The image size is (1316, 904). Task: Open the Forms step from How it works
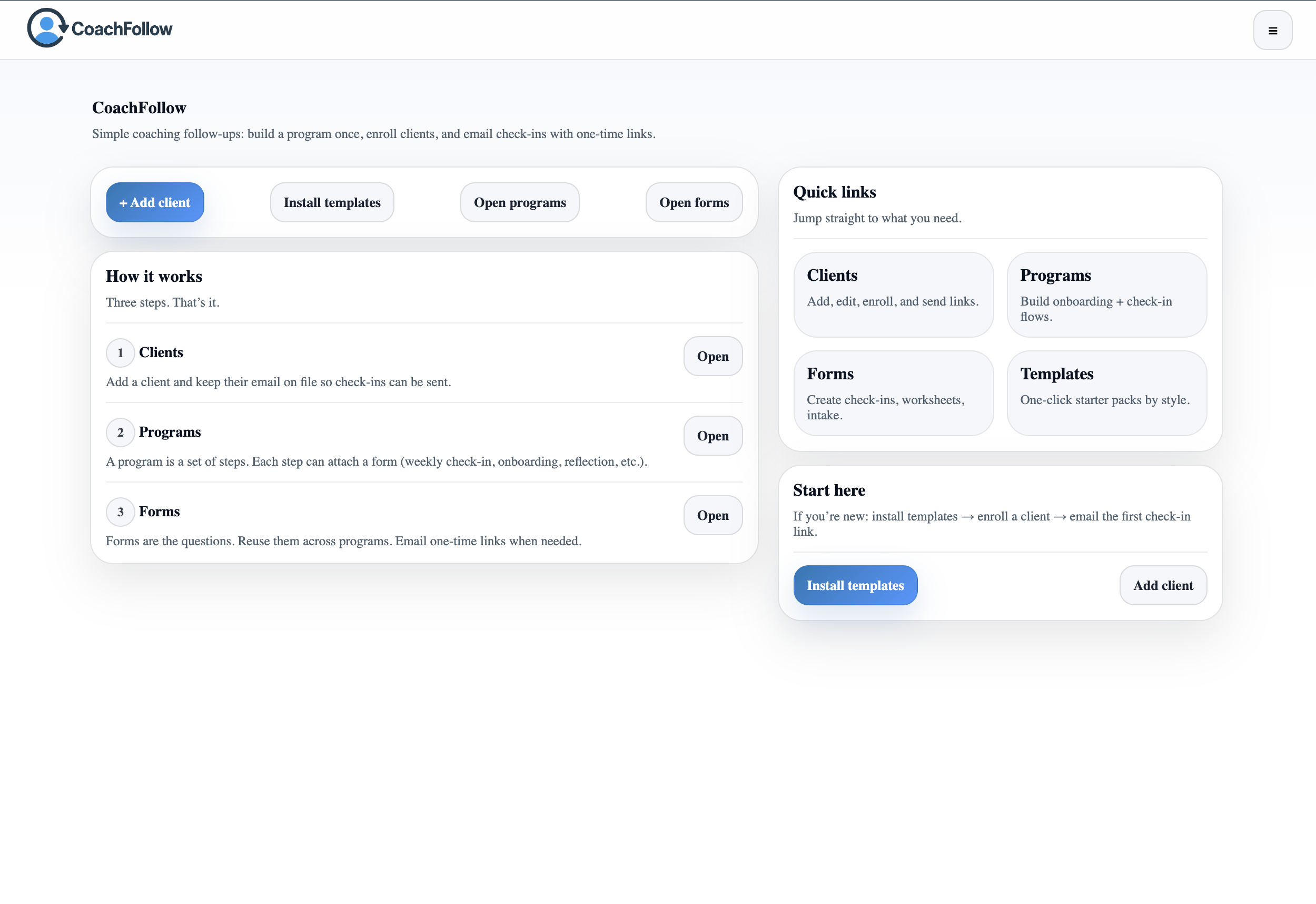[713, 515]
